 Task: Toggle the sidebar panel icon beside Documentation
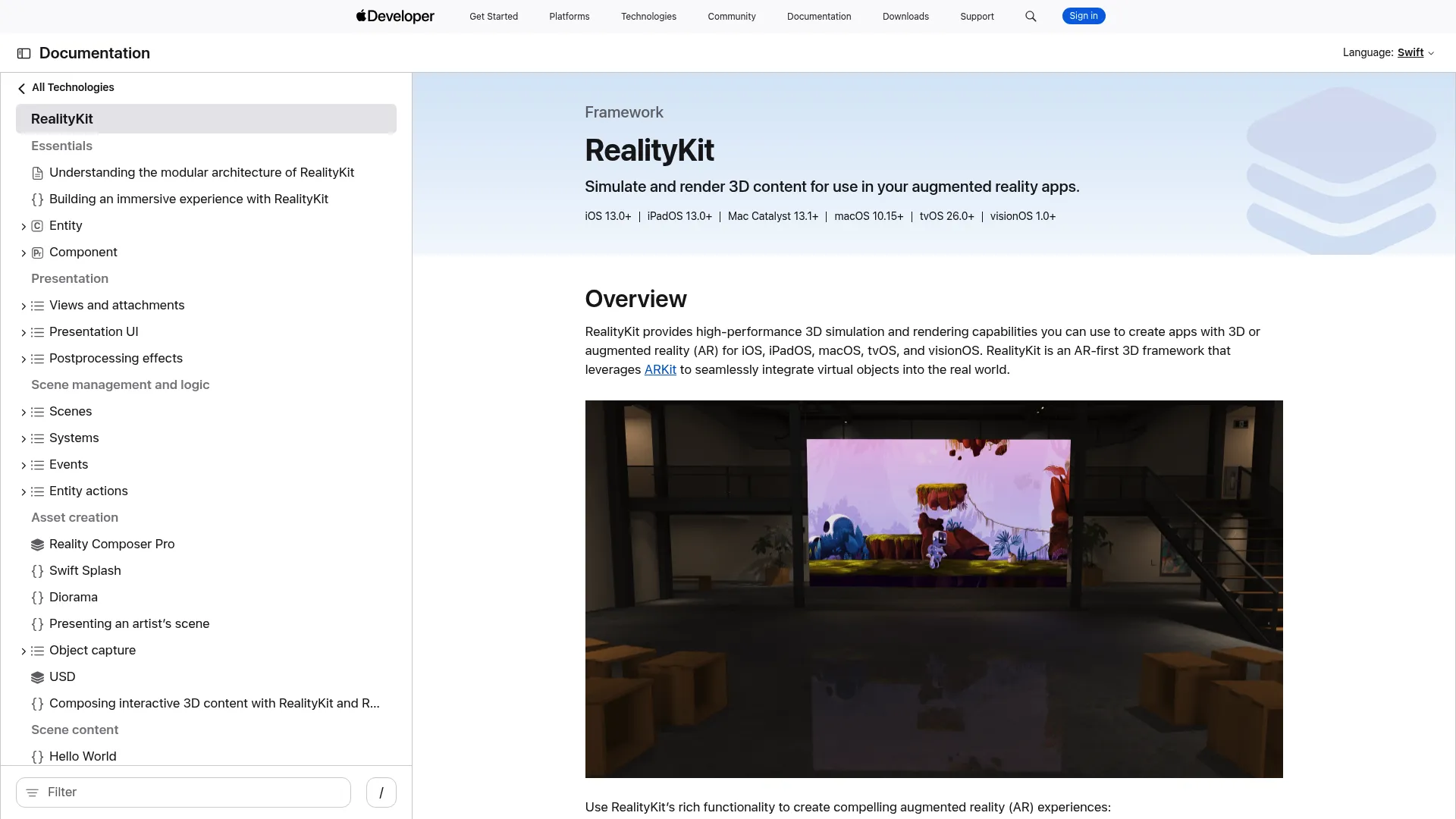click(x=24, y=53)
